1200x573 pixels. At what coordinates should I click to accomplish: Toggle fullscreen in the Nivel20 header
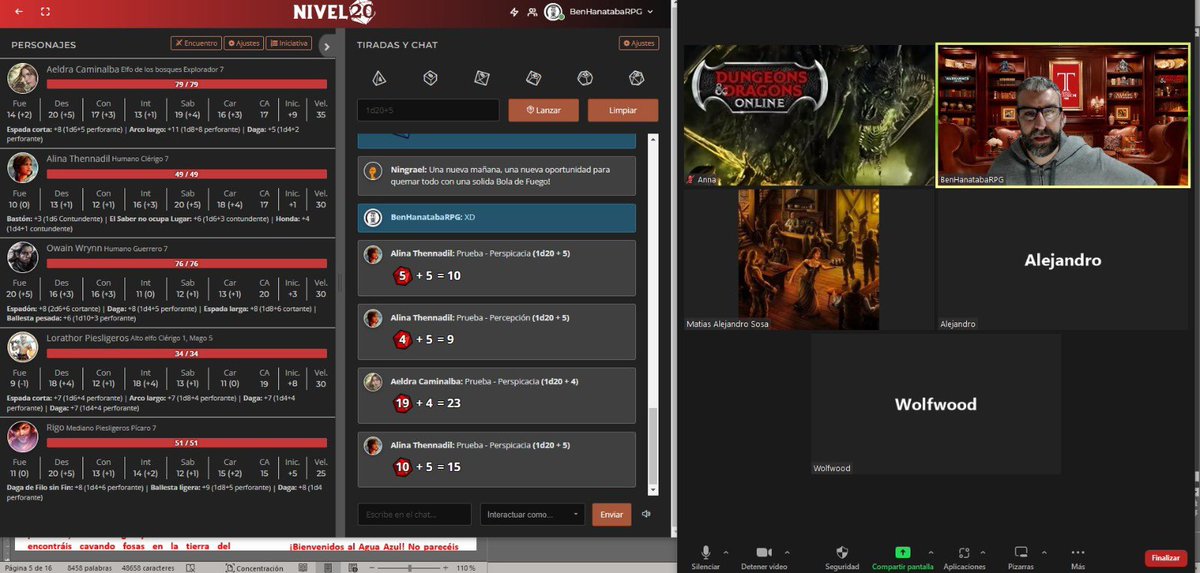tap(45, 11)
